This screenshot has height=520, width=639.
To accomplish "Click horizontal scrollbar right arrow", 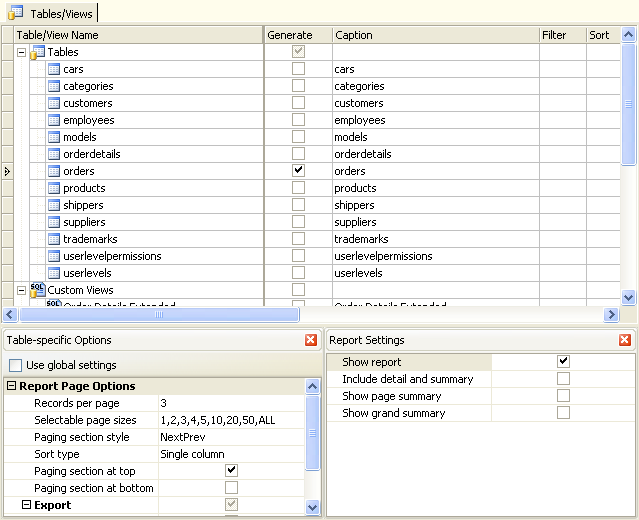I will click(611, 315).
